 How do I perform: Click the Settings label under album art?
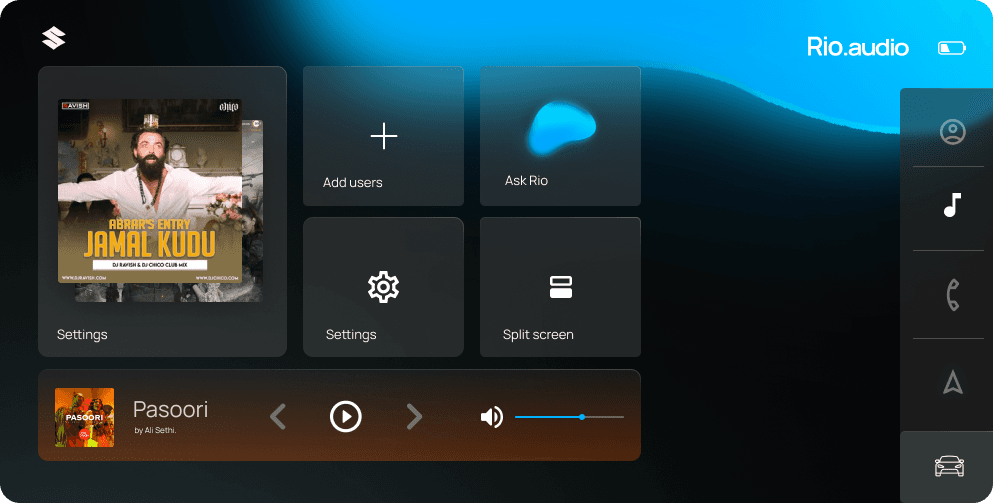(82, 334)
